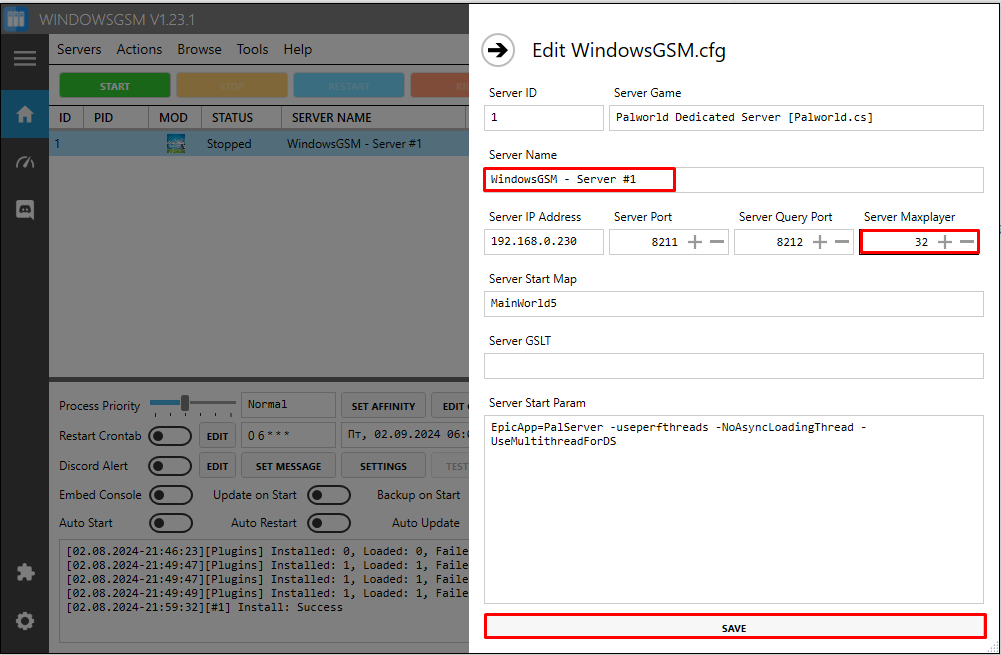Increase Server Query Port with plus
The height and width of the screenshot is (655, 1001).
(x=820, y=242)
